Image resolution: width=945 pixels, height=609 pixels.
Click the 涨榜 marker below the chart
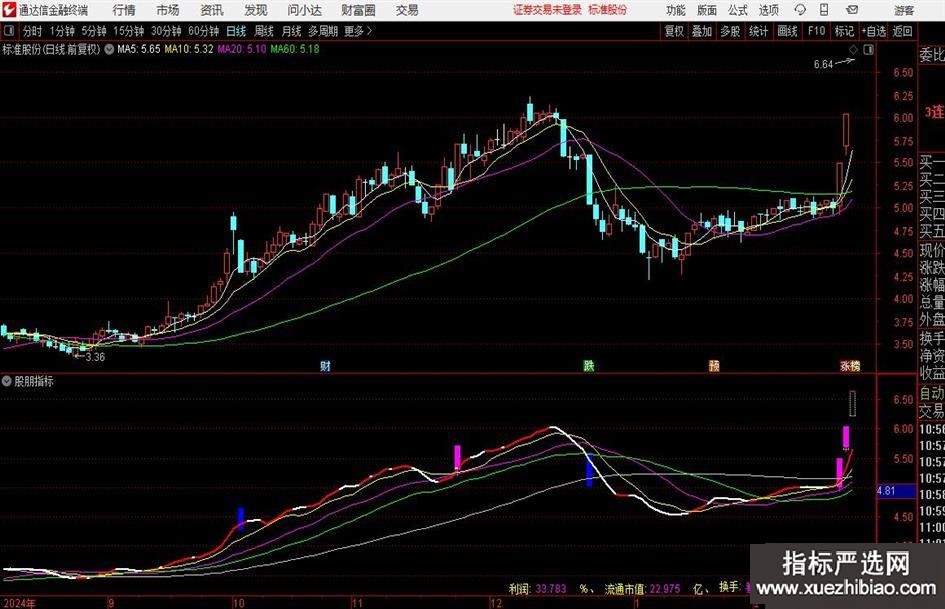(850, 365)
